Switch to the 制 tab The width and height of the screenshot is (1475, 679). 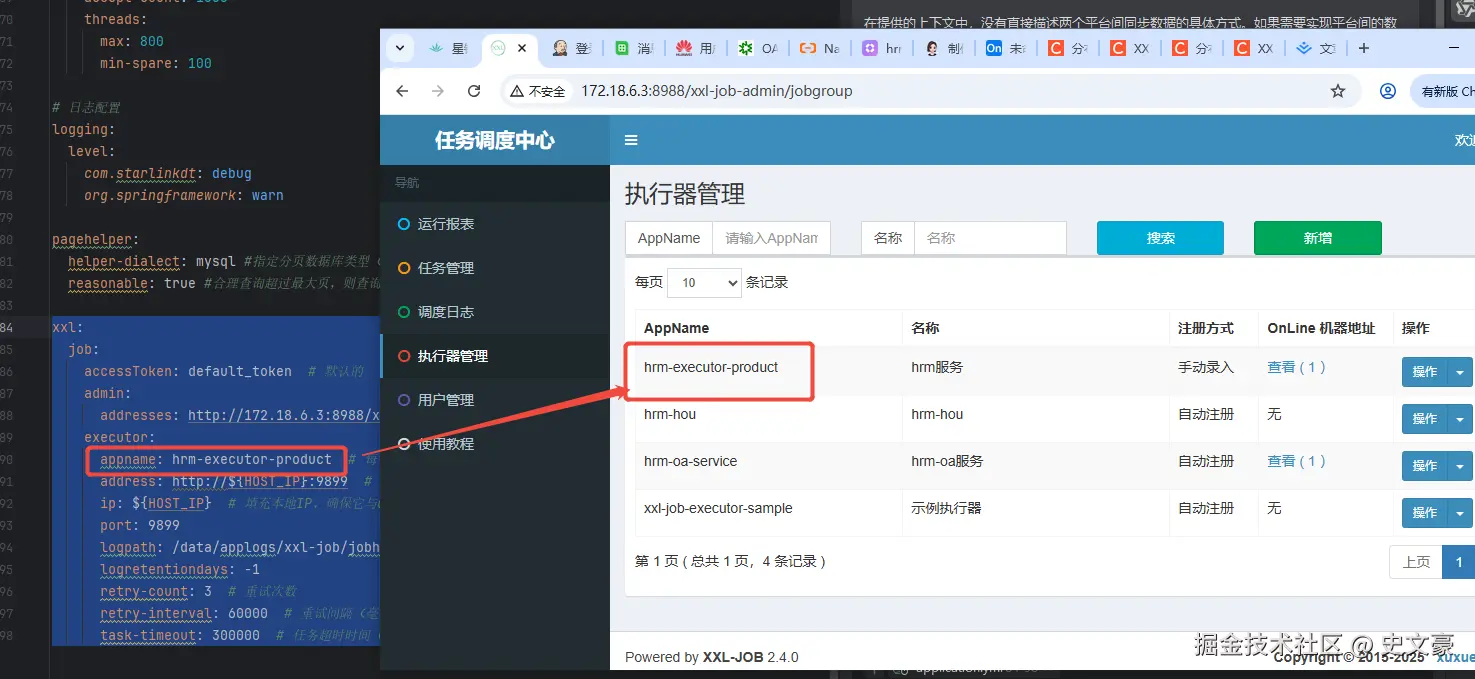pyautogui.click(x=944, y=48)
